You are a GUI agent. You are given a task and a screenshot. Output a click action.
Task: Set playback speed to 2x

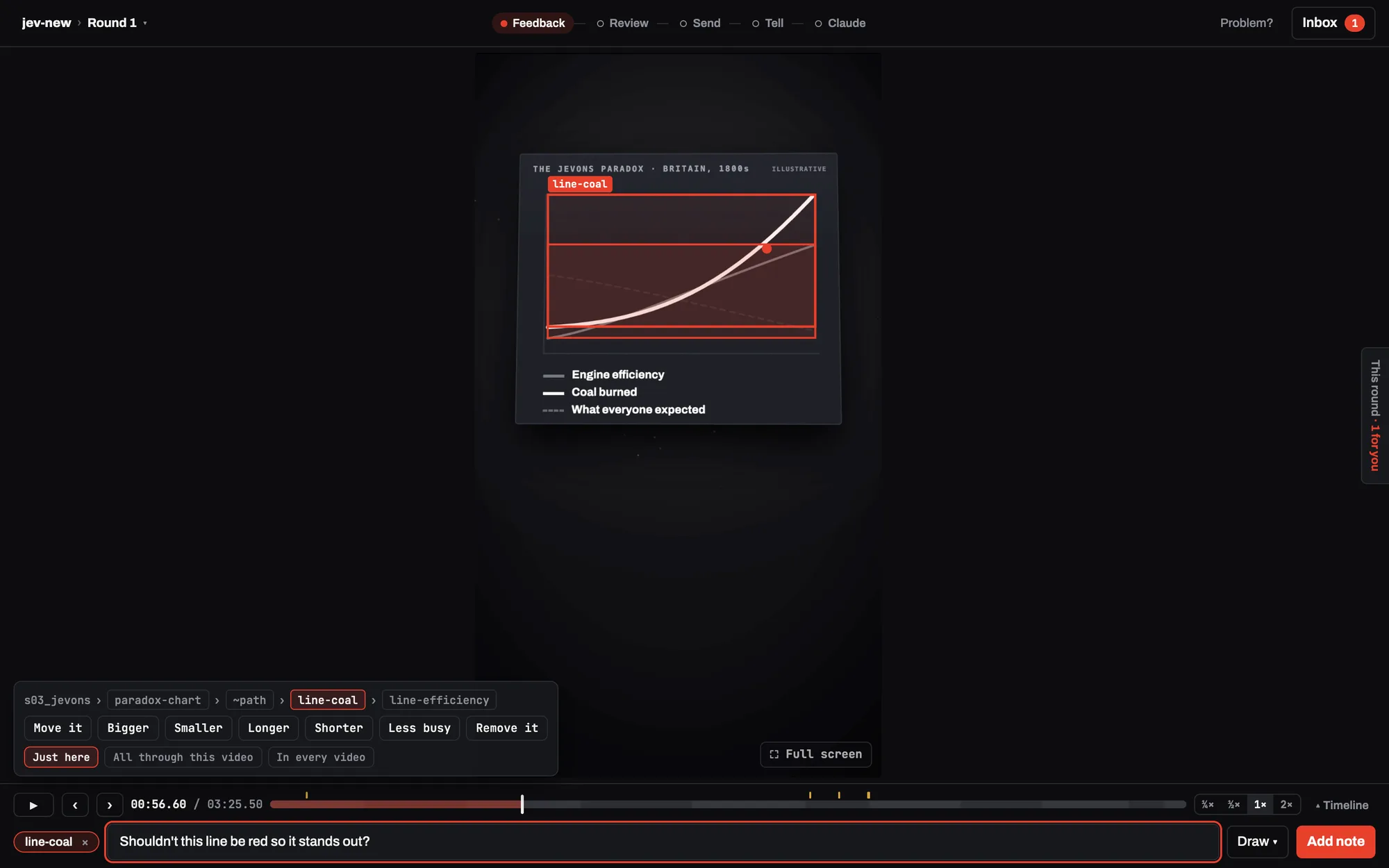click(x=1286, y=805)
